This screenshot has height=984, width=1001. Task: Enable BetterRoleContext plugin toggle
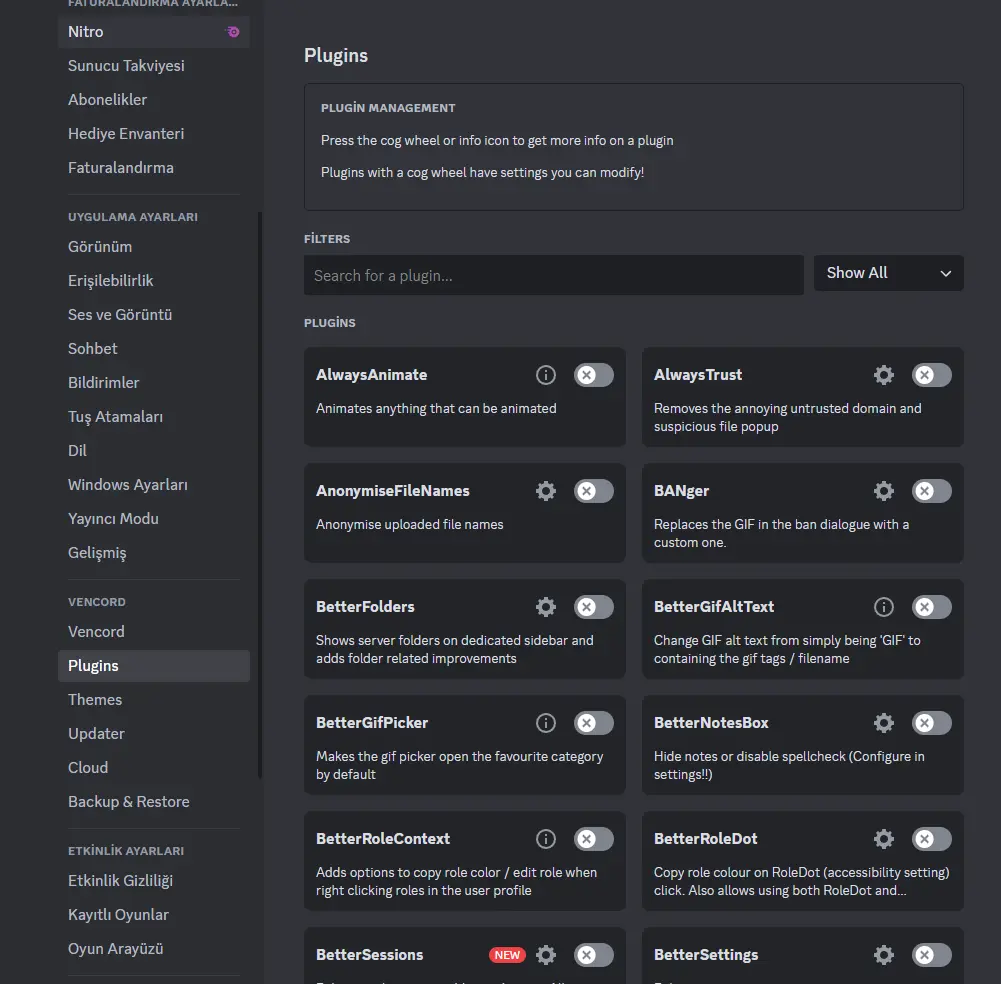pyautogui.click(x=594, y=839)
